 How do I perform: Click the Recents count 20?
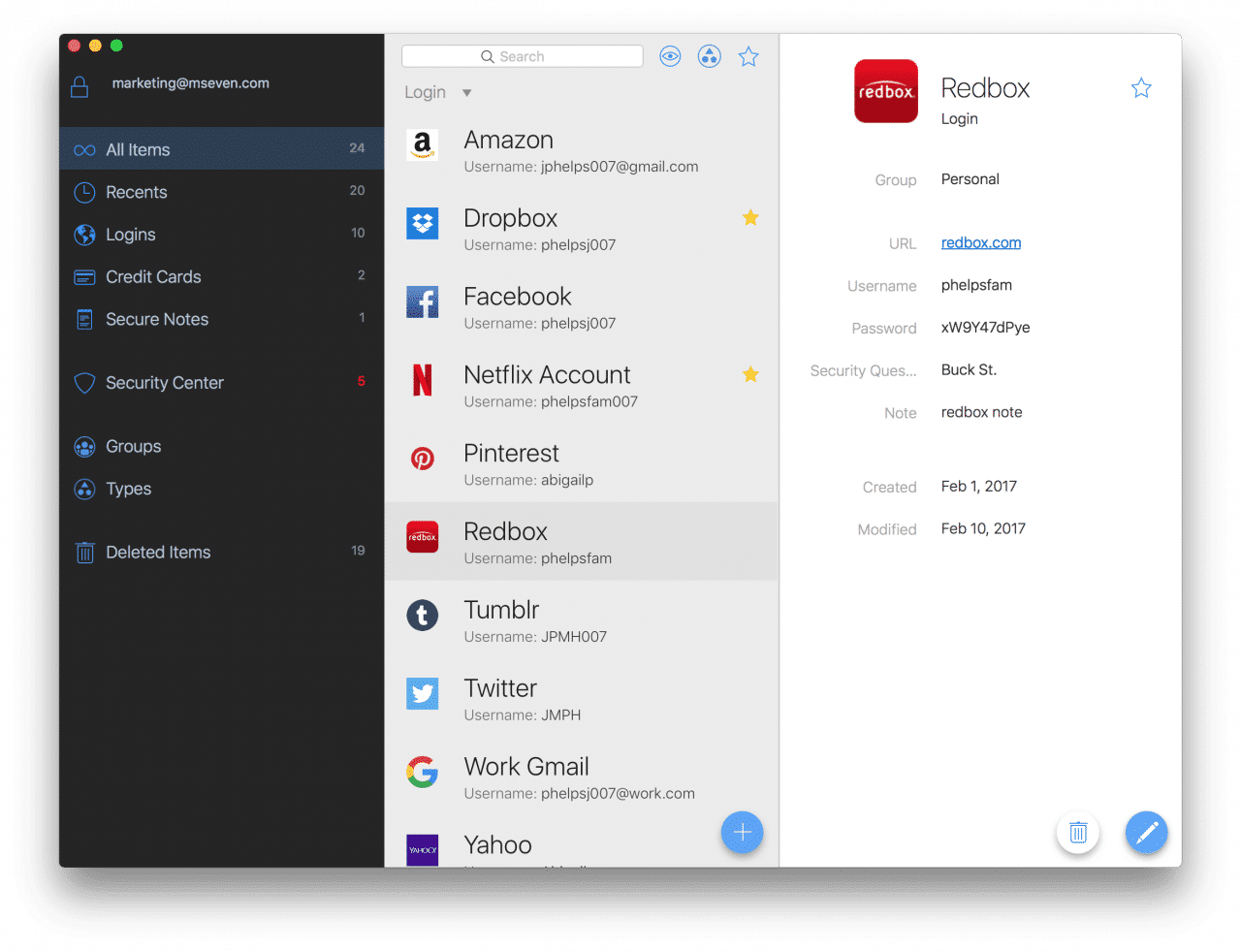[x=357, y=191]
